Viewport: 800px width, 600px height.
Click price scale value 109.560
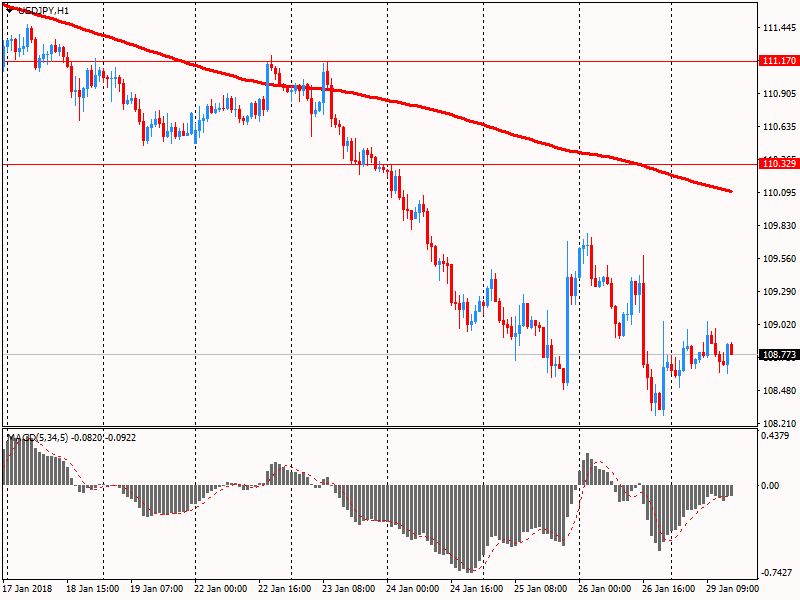coord(779,259)
